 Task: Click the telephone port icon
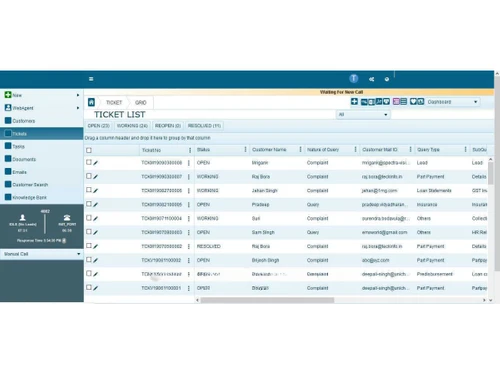click(67, 218)
